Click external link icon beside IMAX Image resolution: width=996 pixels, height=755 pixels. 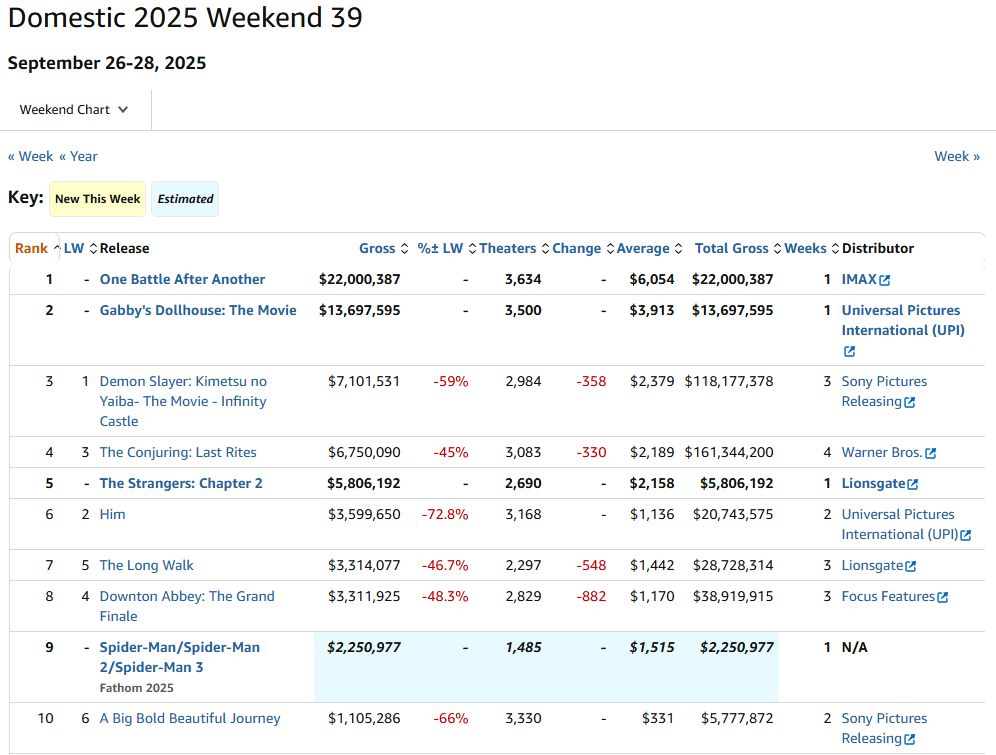point(885,280)
